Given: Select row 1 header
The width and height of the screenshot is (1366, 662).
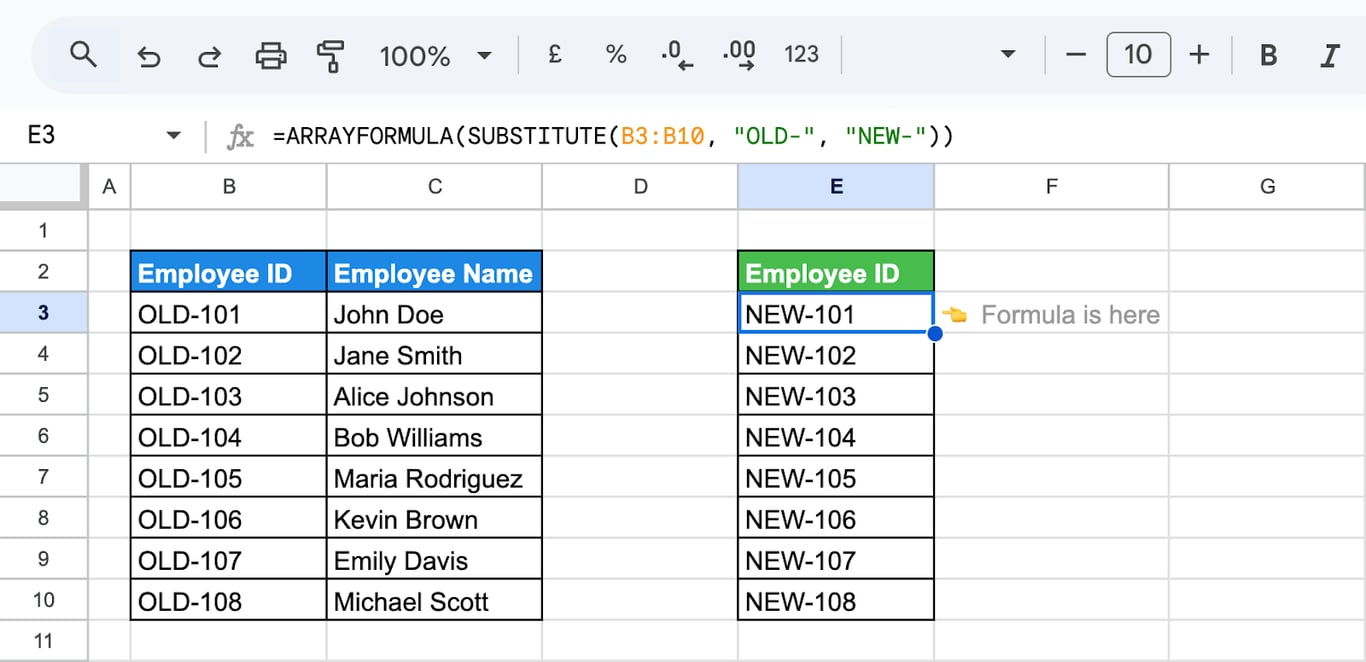Looking at the screenshot, I should coord(44,231).
